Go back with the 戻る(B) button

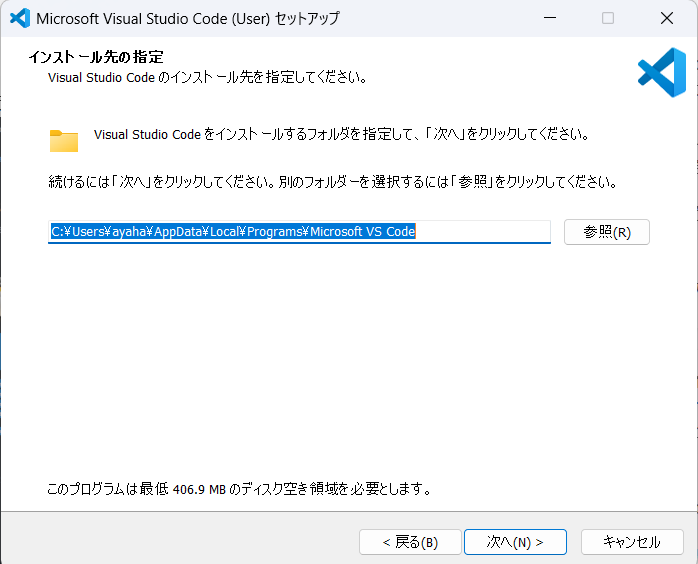pos(410,542)
